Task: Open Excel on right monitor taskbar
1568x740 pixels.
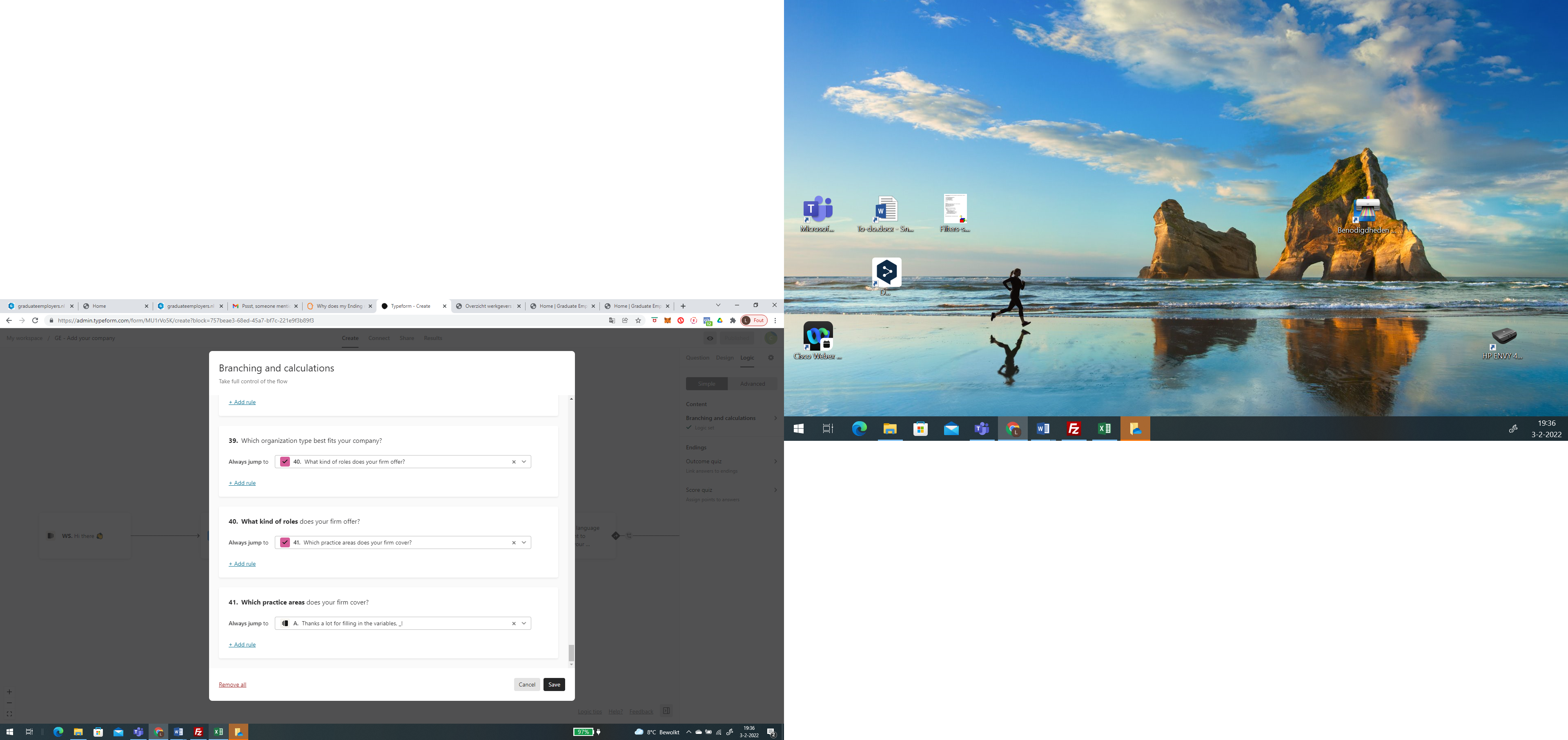Action: [1104, 429]
